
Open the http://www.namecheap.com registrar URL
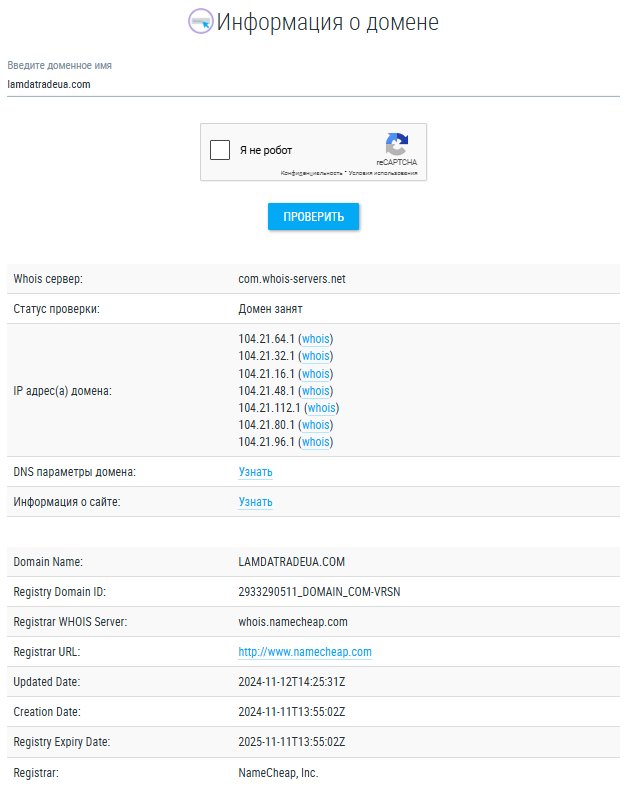(x=305, y=652)
